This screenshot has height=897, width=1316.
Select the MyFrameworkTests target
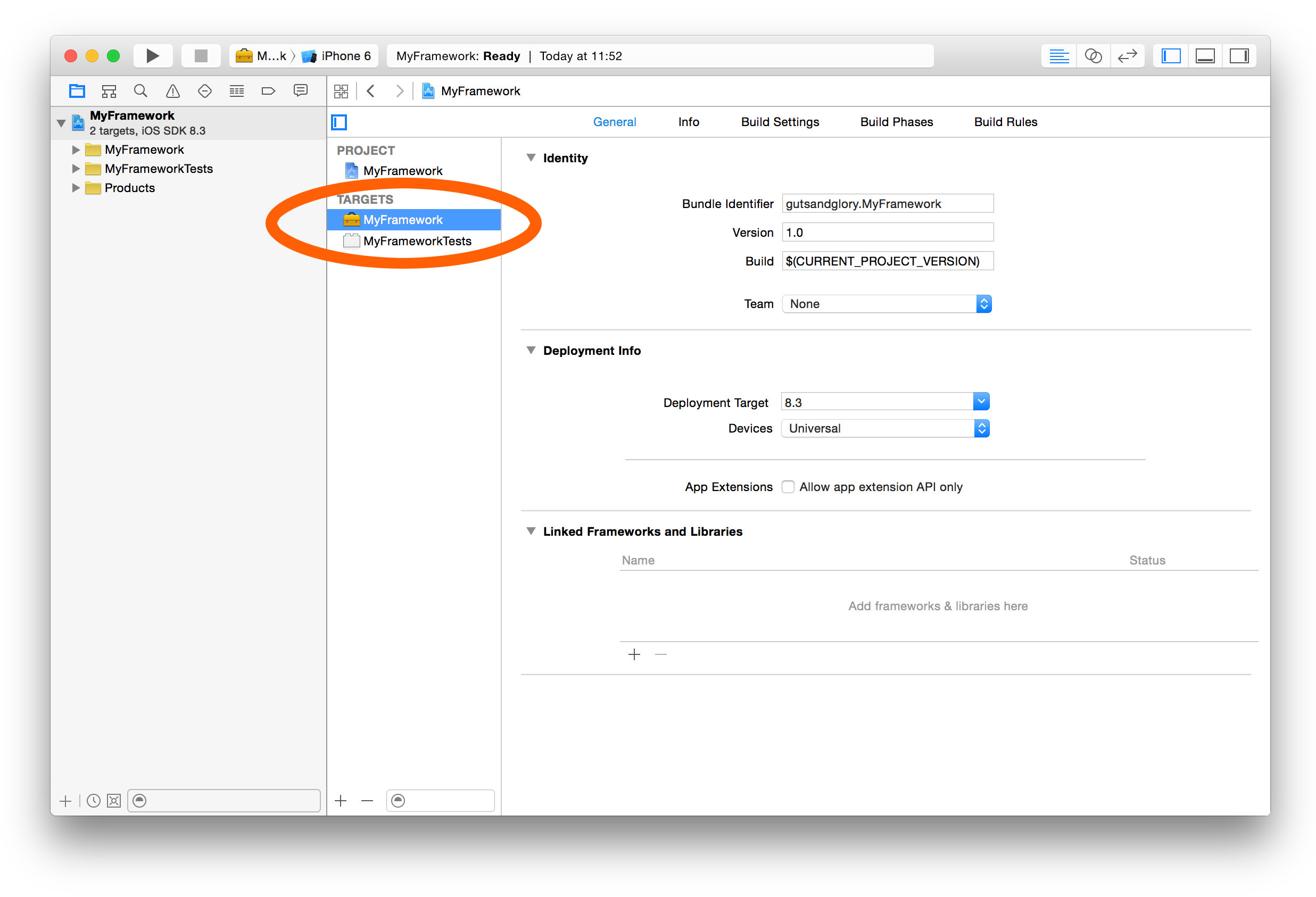tap(417, 241)
